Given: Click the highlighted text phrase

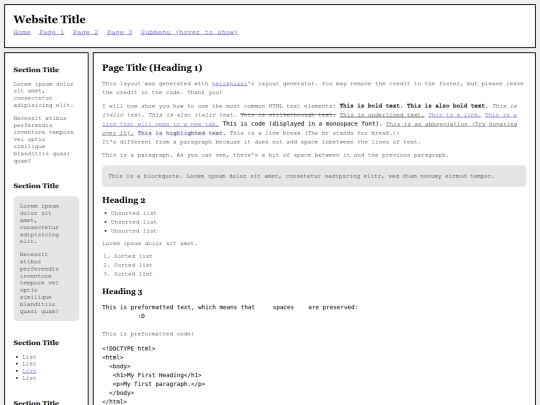Looking at the screenshot, I should click(181, 133).
